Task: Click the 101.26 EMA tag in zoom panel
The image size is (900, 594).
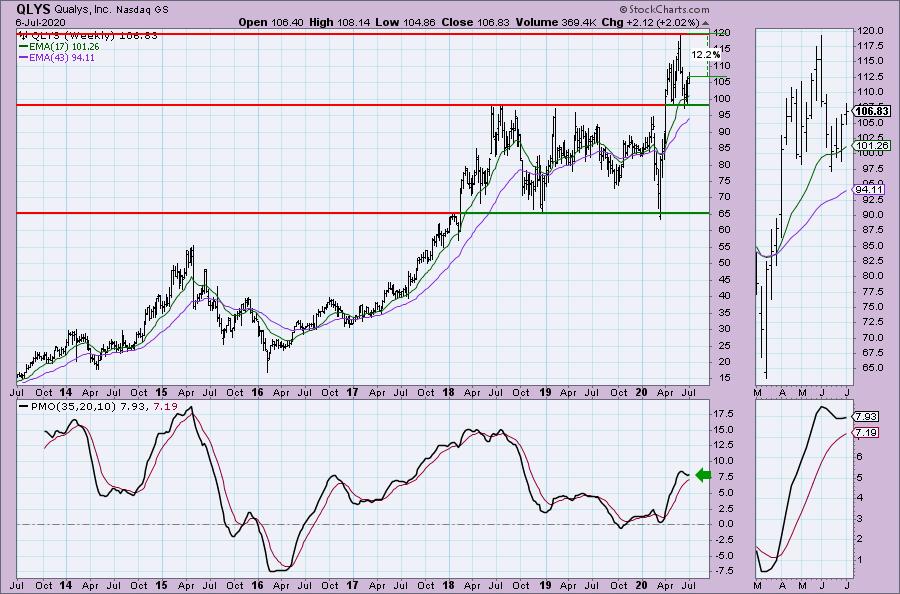Action: [x=872, y=146]
